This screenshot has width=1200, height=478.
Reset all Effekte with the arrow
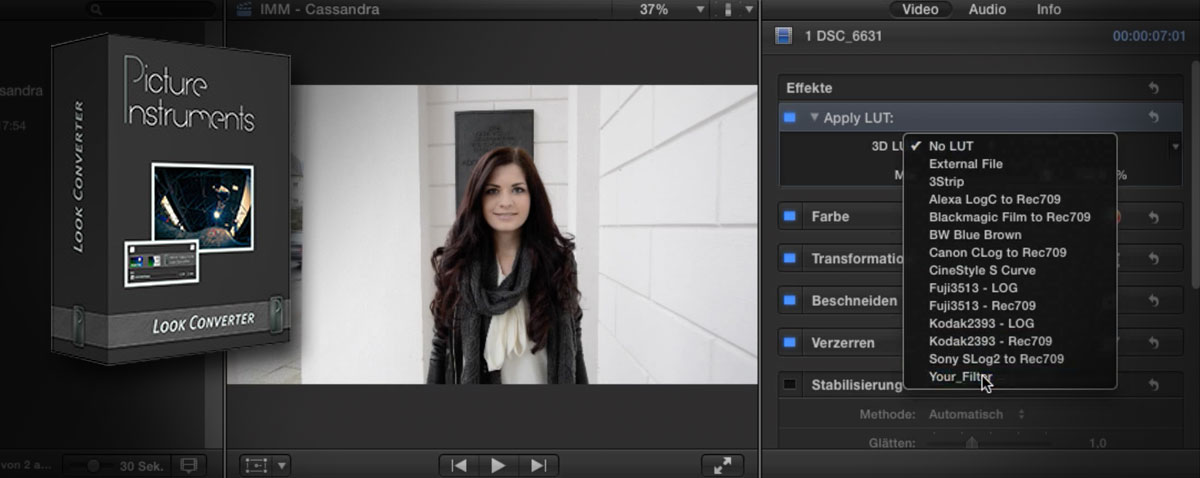1154,89
